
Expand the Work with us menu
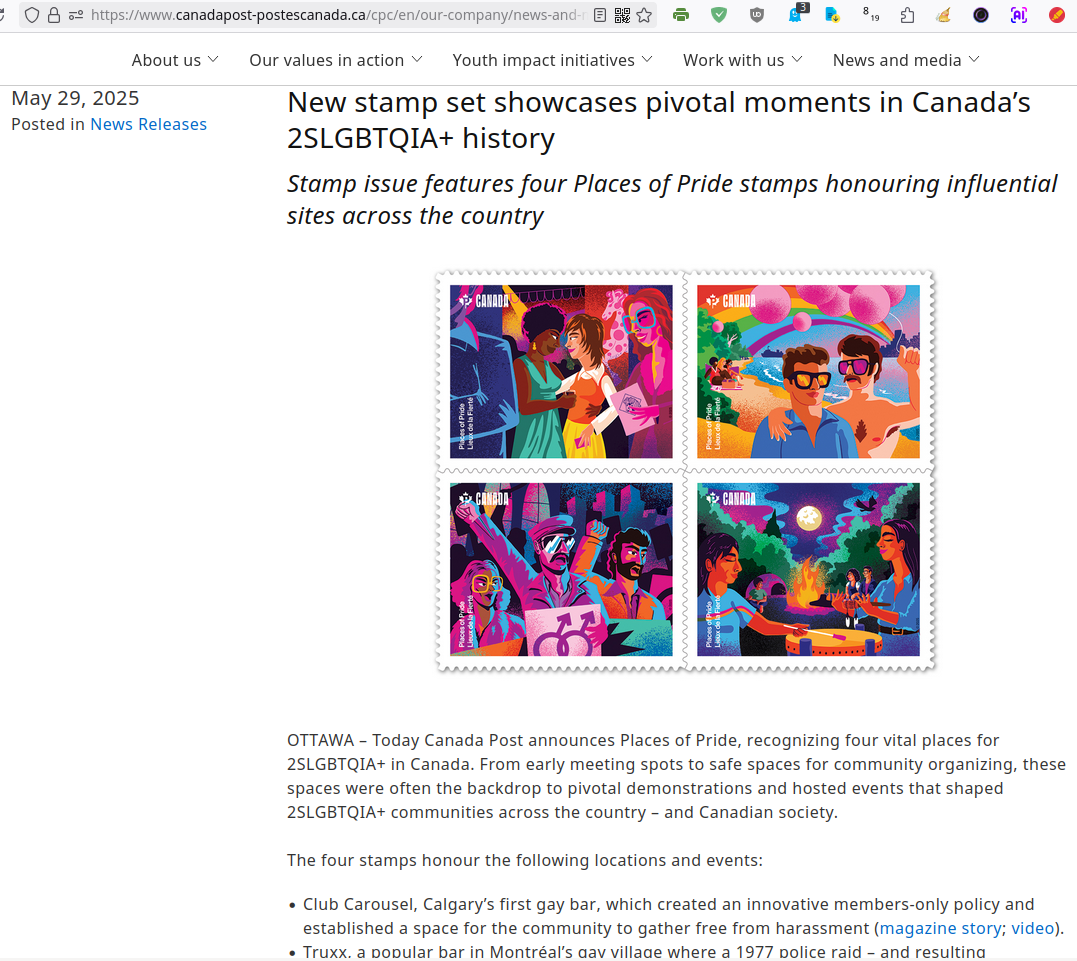pos(742,60)
